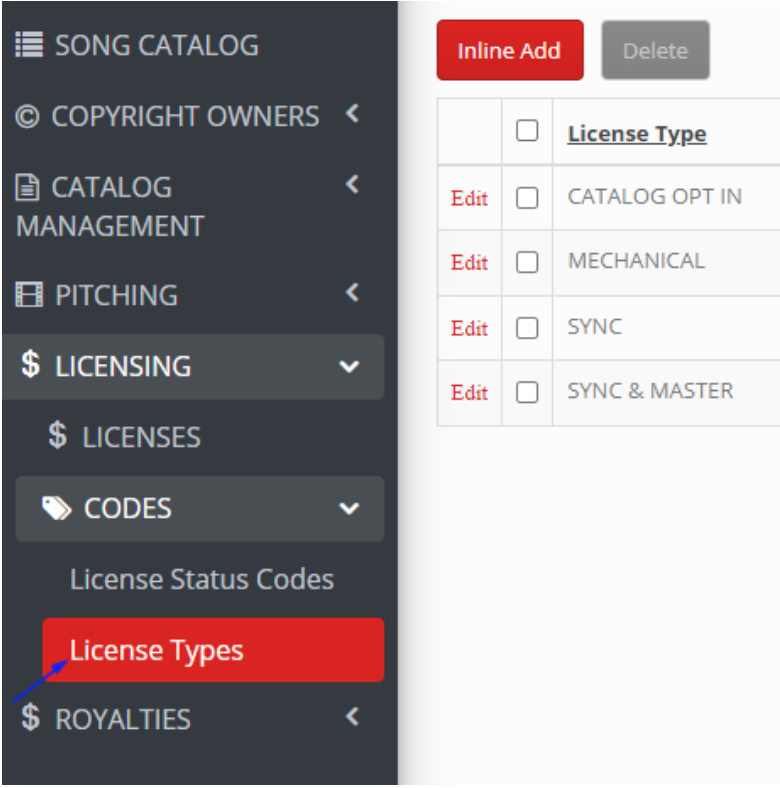Click the Licenses dollar icon
Screen dimensions: 780x788
point(57,435)
